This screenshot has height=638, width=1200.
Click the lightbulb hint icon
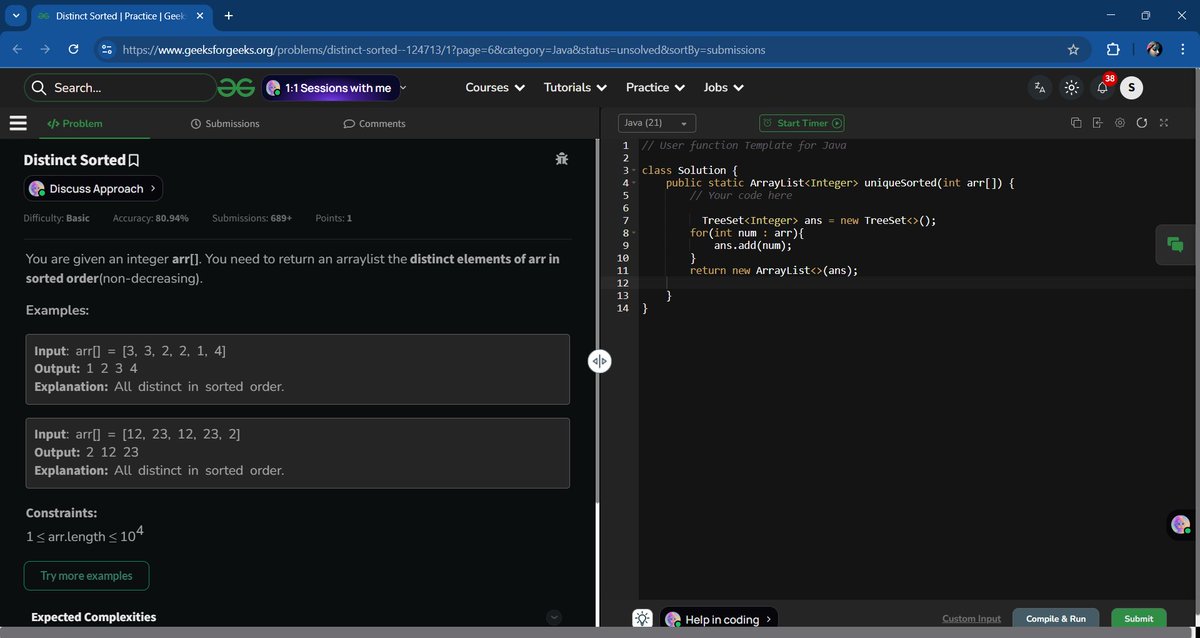point(643,619)
